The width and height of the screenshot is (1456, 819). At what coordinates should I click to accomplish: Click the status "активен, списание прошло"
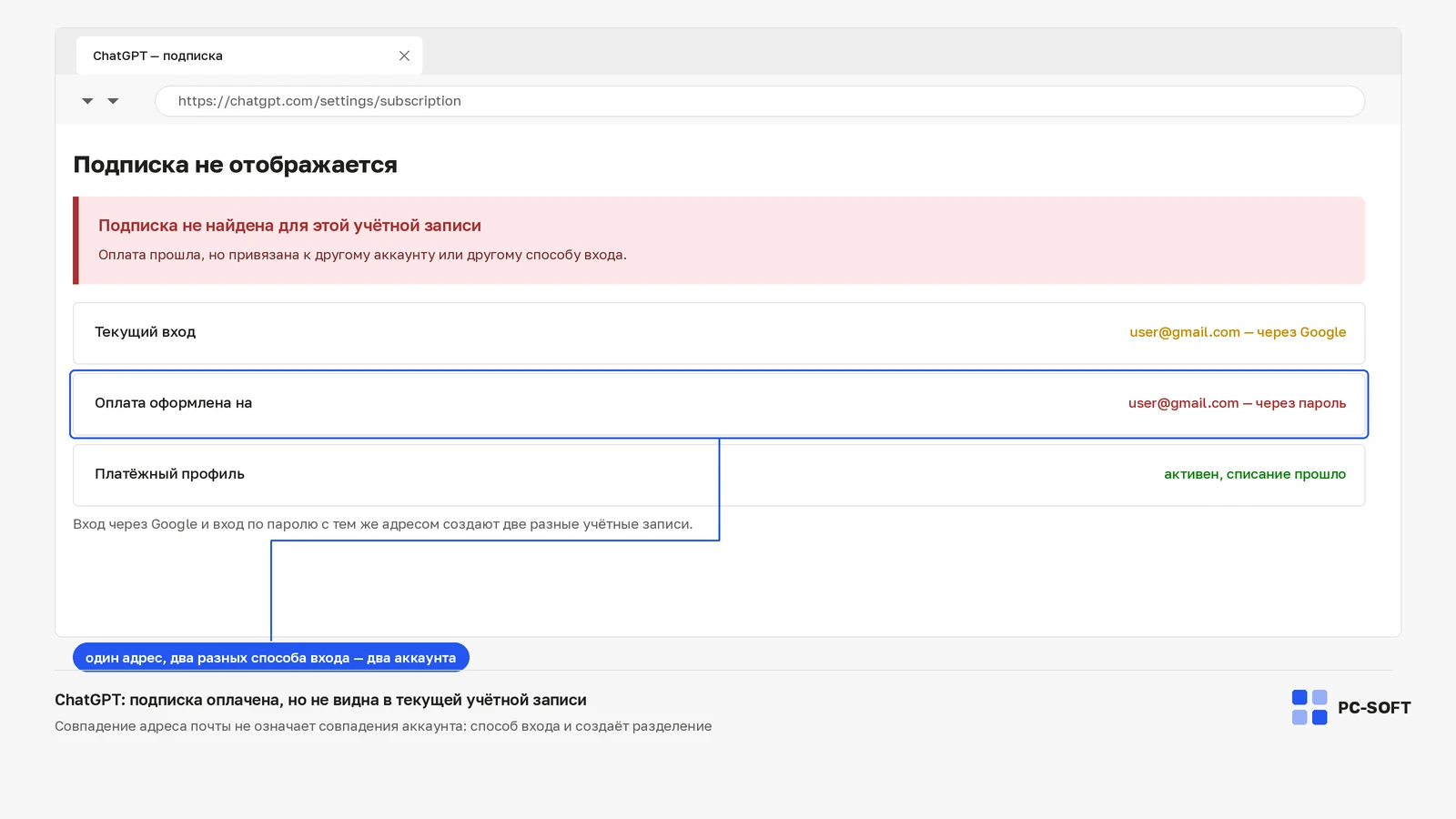coord(1255,474)
